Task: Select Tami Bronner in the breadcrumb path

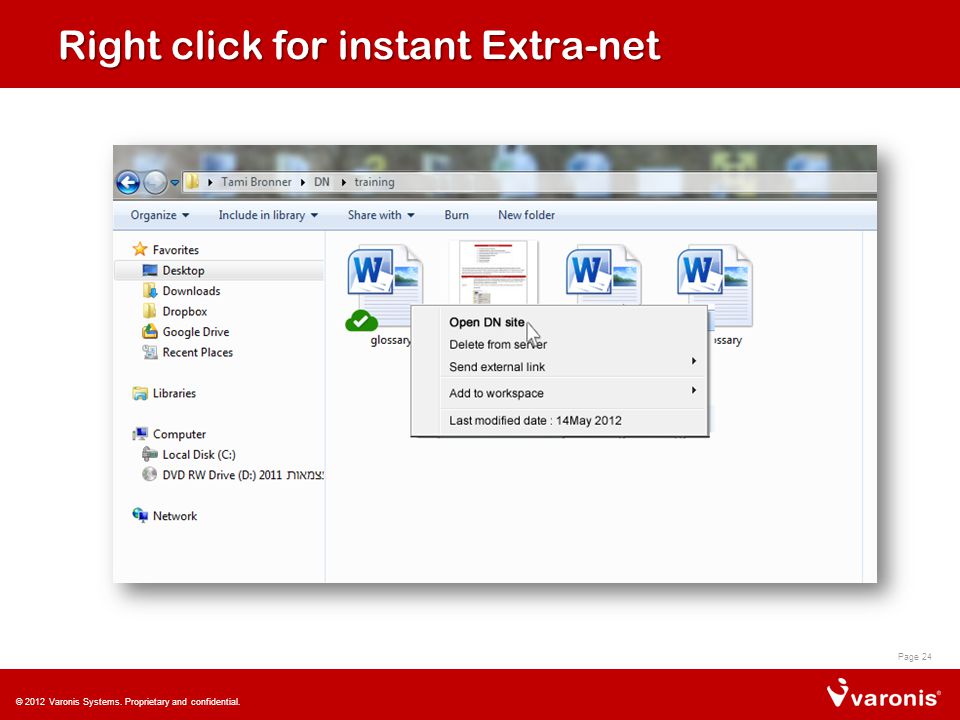Action: tap(256, 182)
